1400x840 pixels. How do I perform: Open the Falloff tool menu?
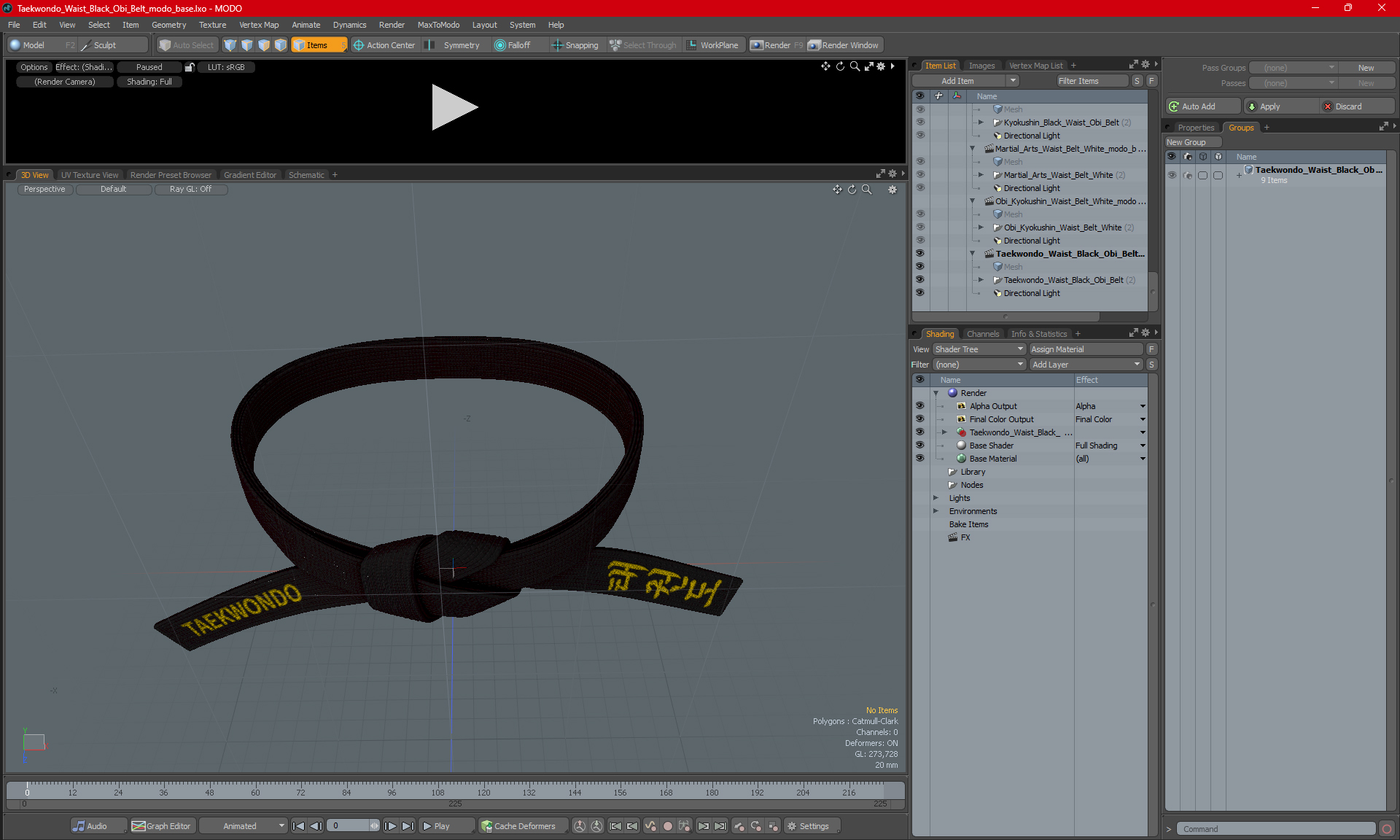tap(513, 45)
